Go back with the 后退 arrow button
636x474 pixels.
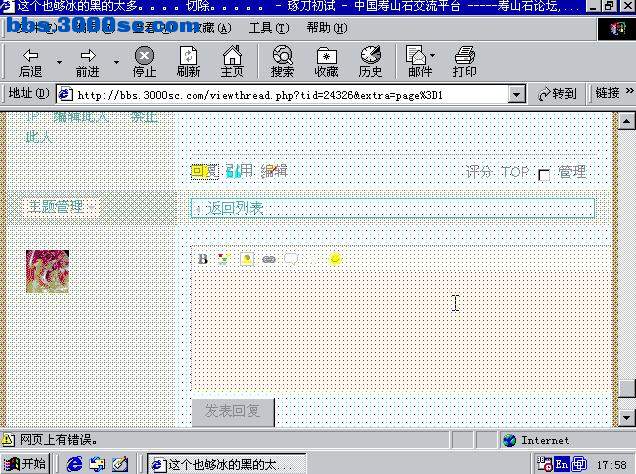(31, 62)
